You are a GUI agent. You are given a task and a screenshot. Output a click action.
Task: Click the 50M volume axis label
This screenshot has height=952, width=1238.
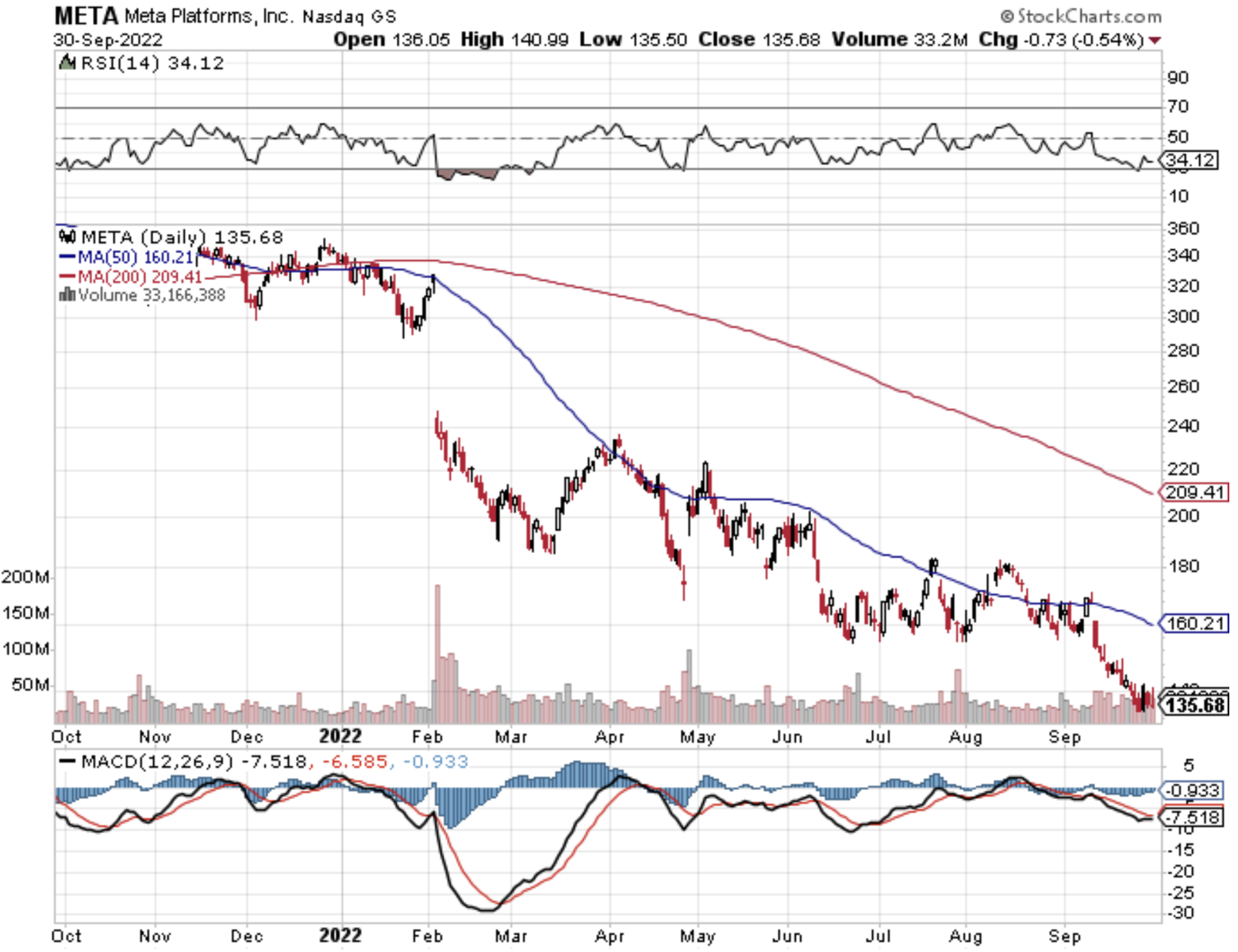[31, 685]
